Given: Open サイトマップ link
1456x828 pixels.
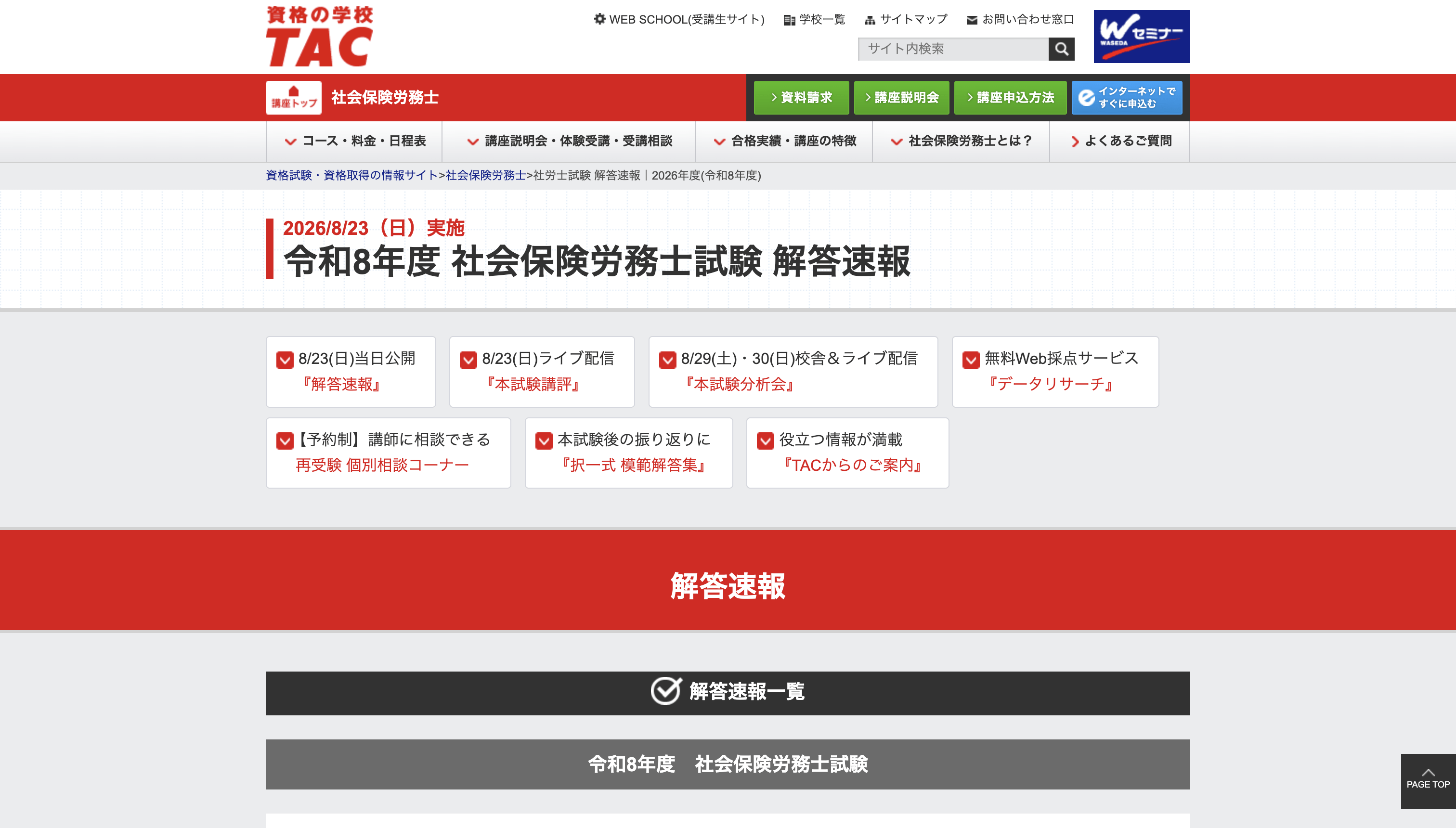Looking at the screenshot, I should pos(913,19).
